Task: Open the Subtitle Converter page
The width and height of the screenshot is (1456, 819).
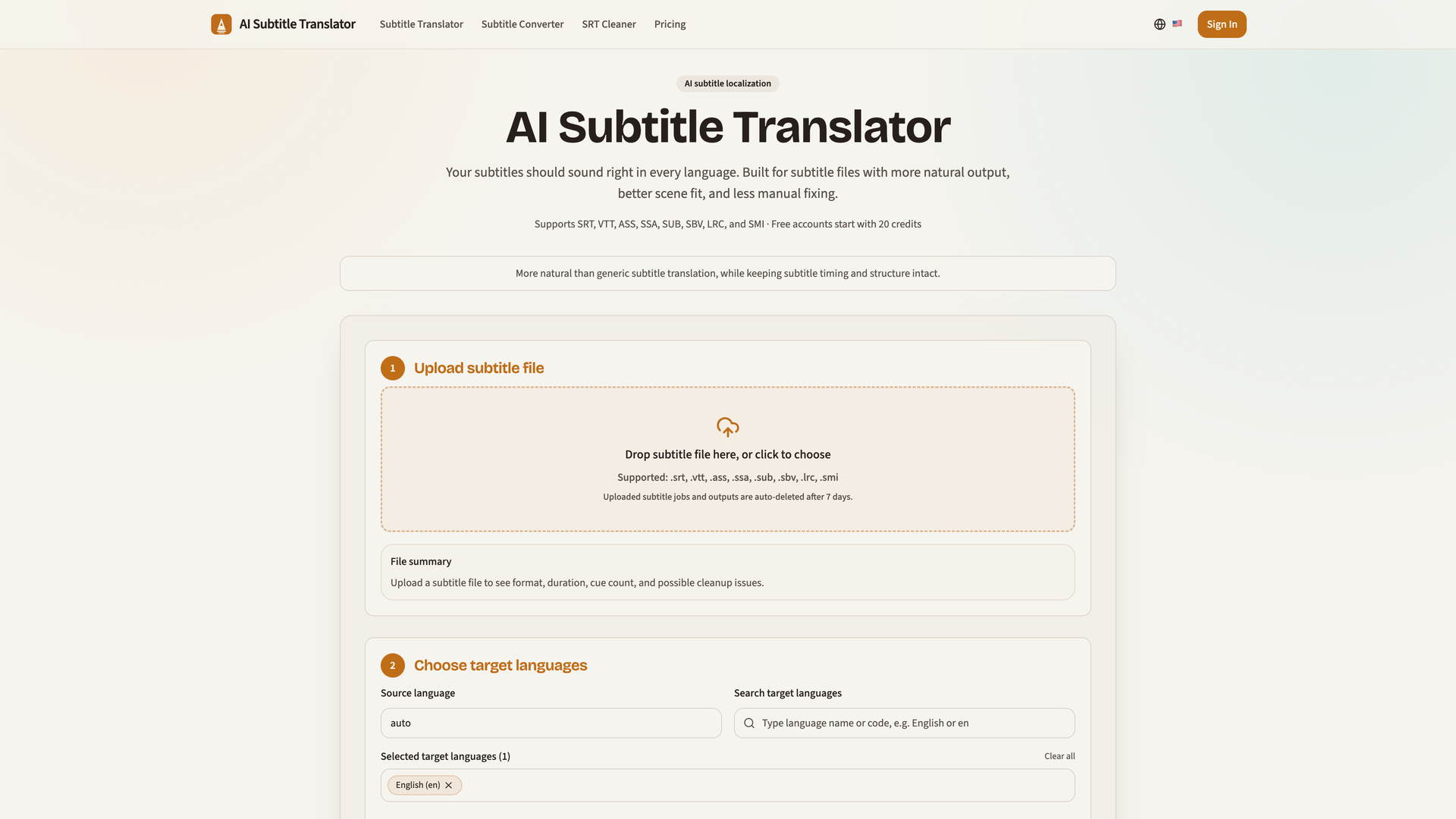Action: point(522,24)
